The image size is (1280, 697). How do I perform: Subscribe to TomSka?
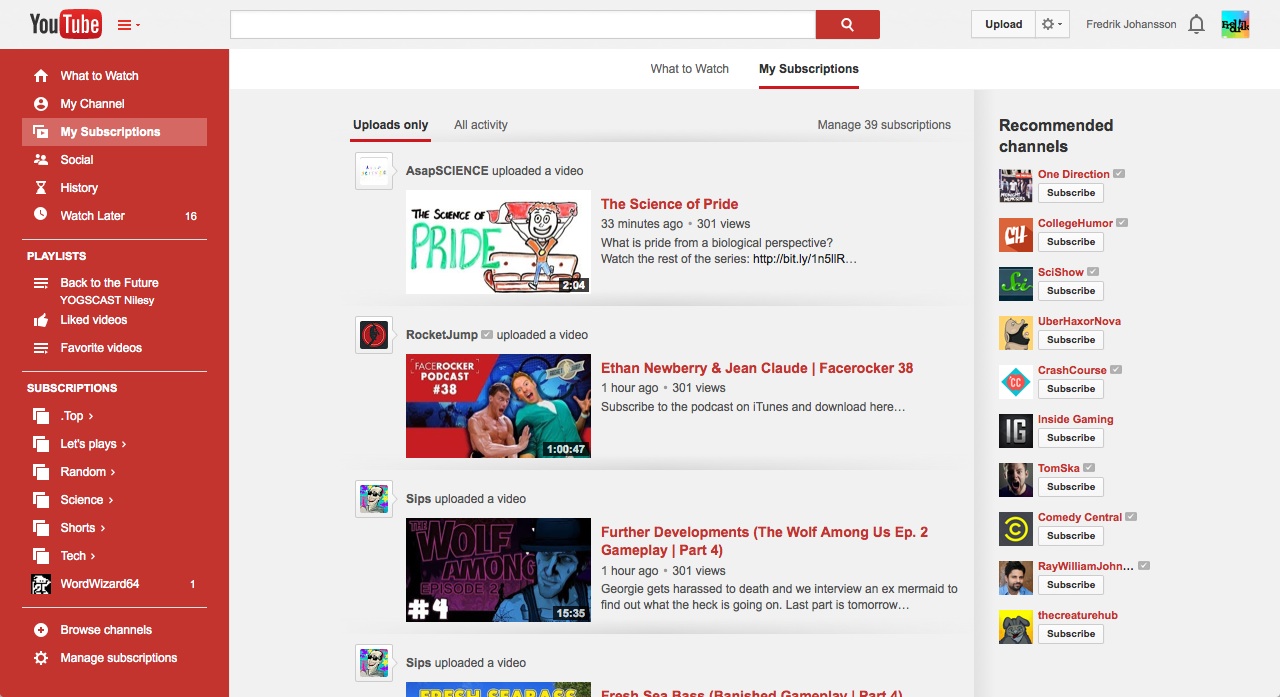(x=1071, y=487)
